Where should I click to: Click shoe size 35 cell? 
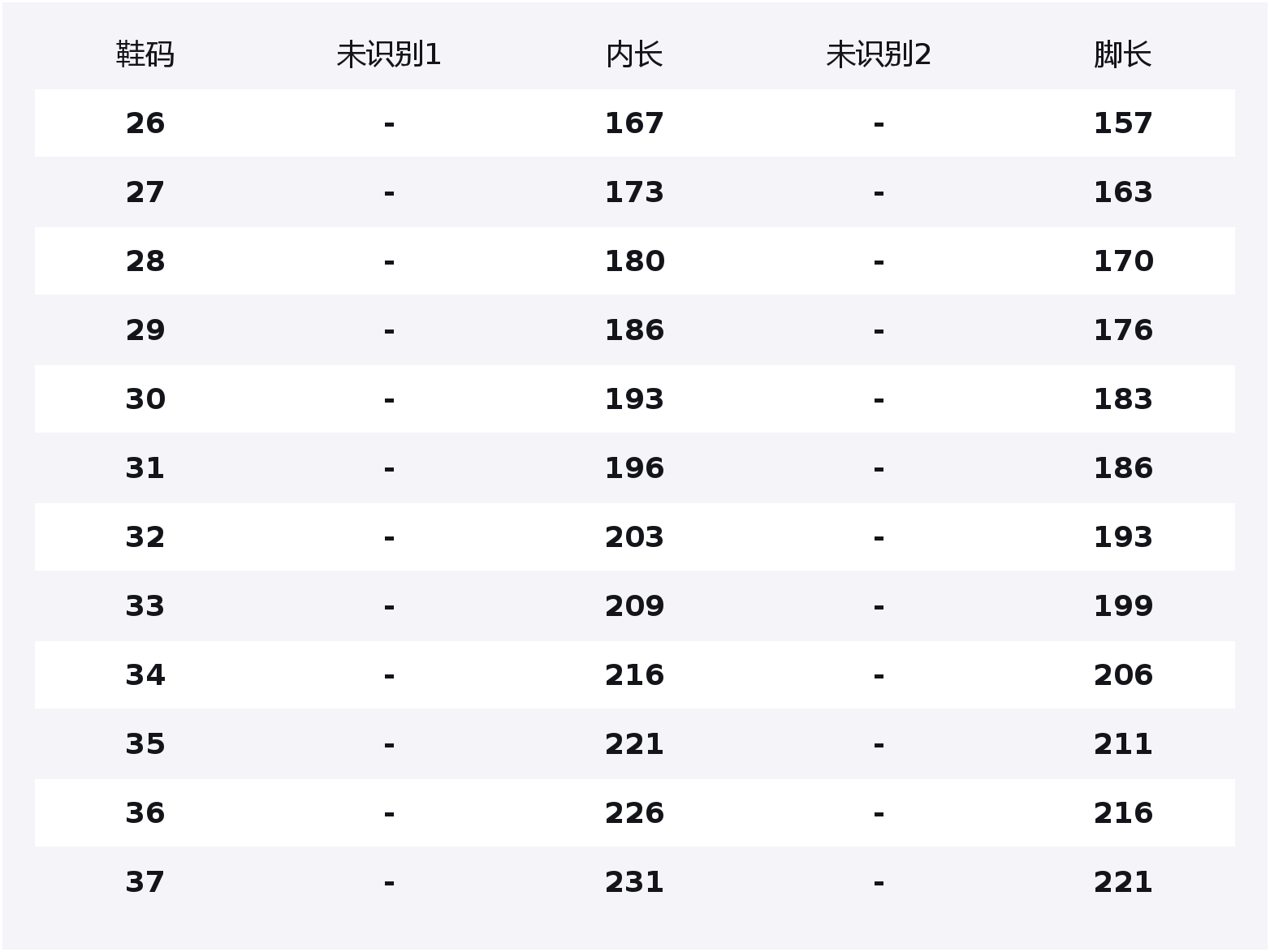pyautogui.click(x=145, y=744)
